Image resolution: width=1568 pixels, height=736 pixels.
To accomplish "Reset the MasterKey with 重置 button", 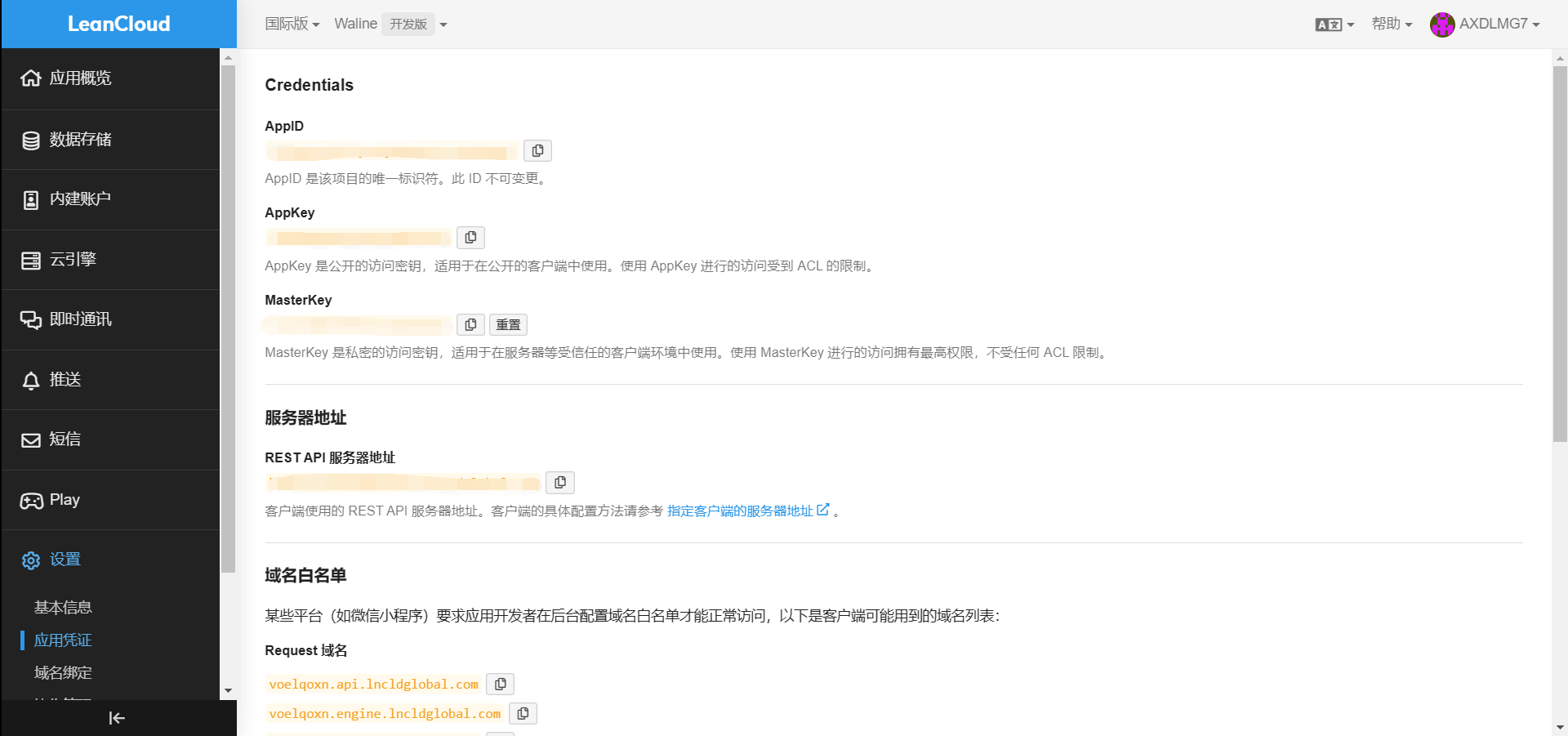I will click(x=508, y=325).
